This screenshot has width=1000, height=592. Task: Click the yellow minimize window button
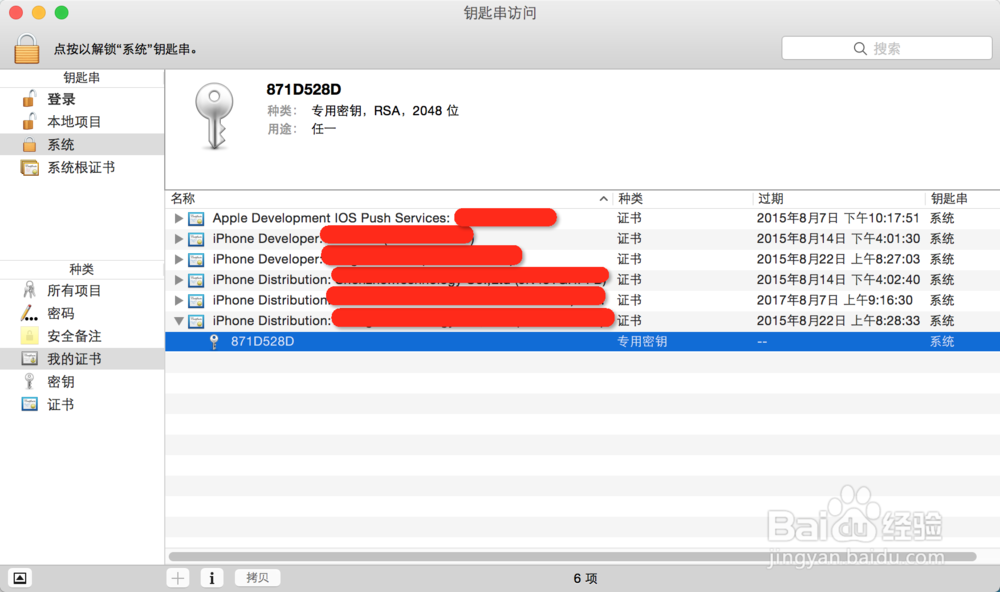click(x=39, y=12)
